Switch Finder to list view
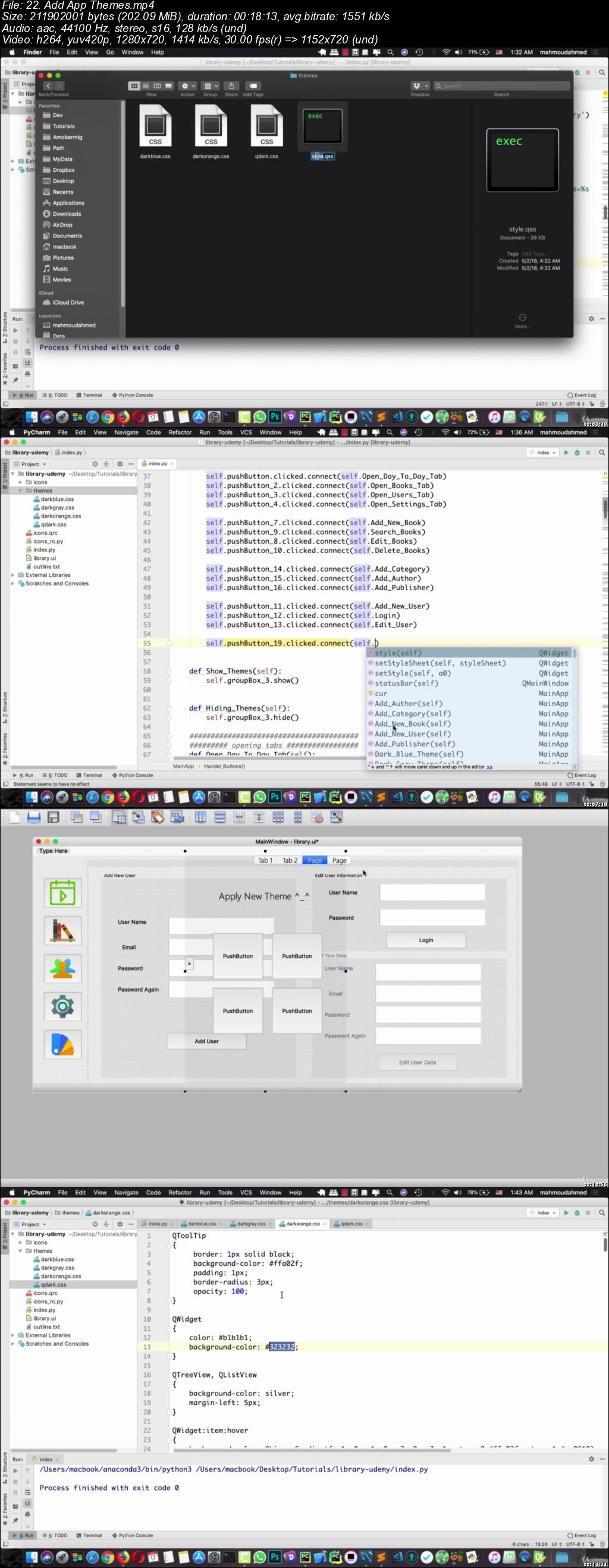The width and height of the screenshot is (609, 1568). pos(145,86)
